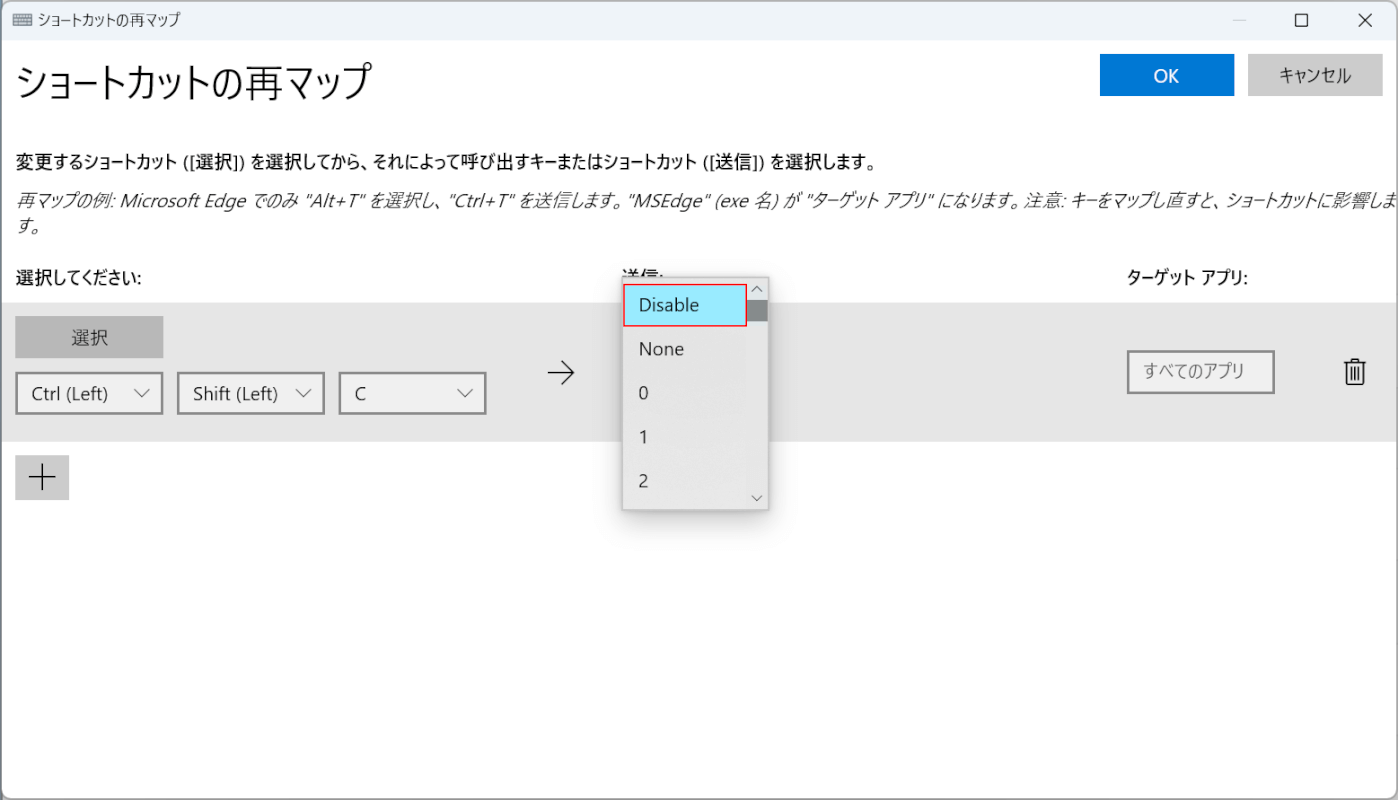This screenshot has height=800, width=1398.
Task: Pick key 2 from the list
Action: point(685,481)
